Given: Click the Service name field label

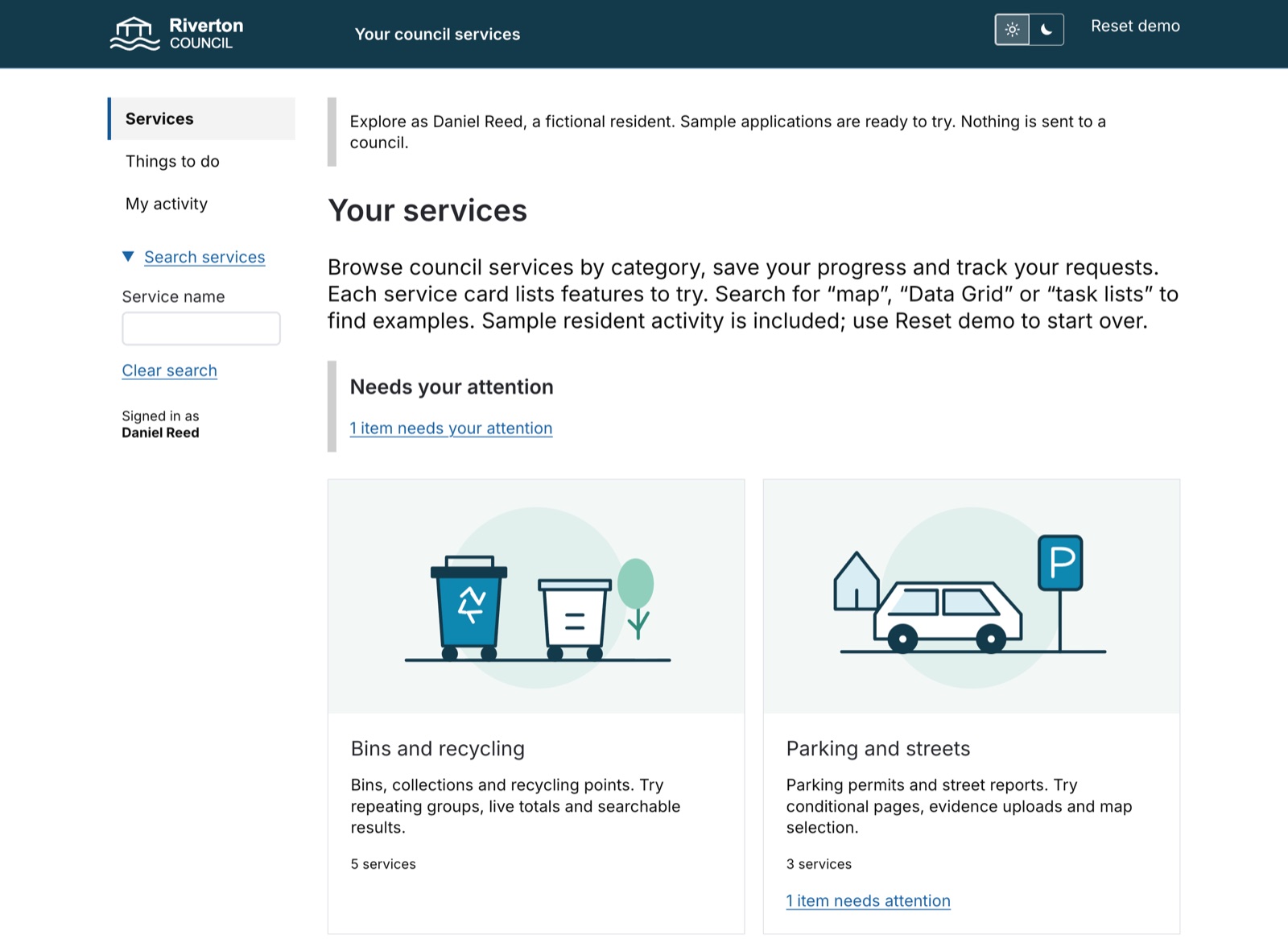Looking at the screenshot, I should click(x=173, y=297).
